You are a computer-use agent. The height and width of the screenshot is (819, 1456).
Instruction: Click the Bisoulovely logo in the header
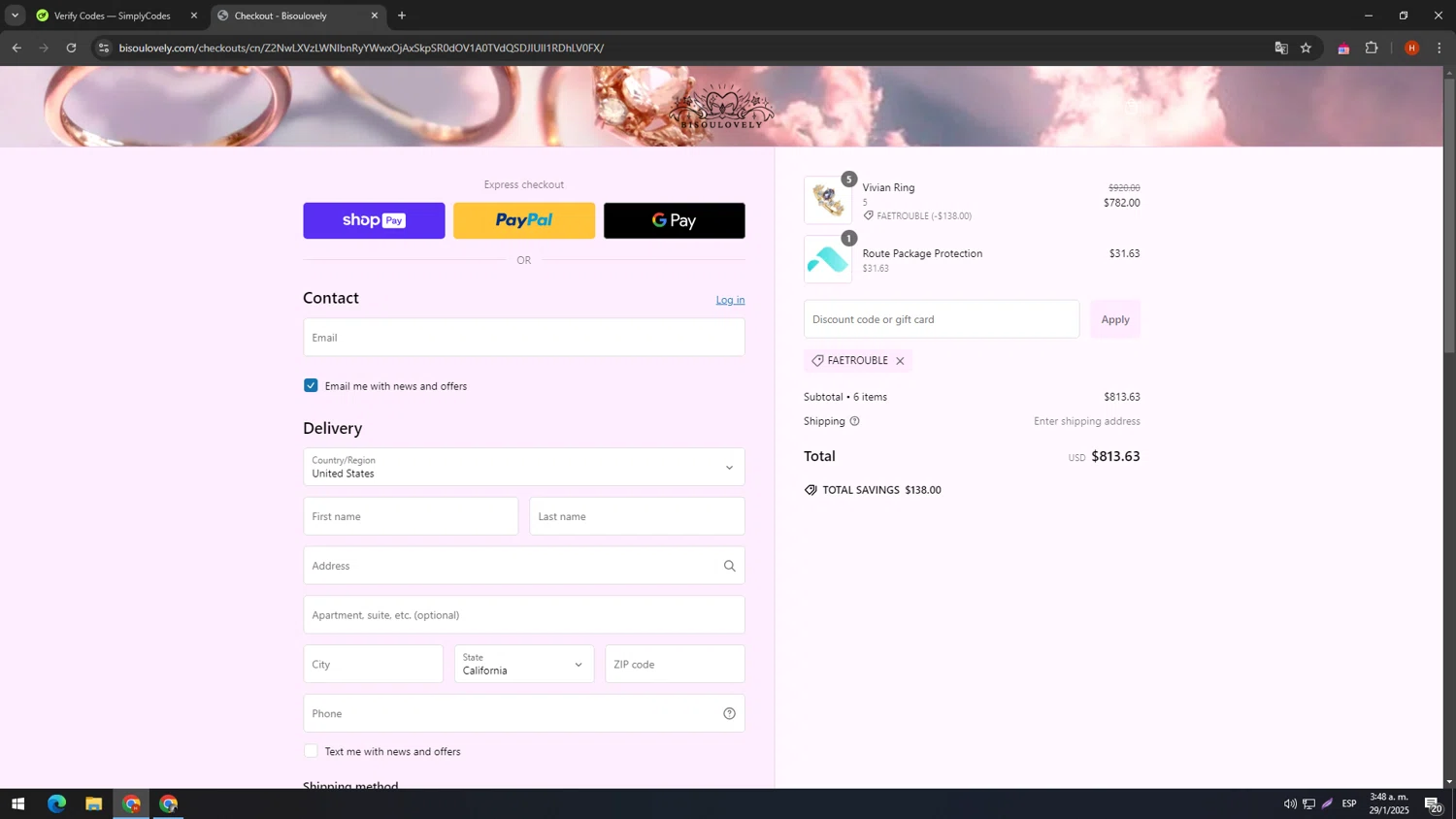[721, 107]
